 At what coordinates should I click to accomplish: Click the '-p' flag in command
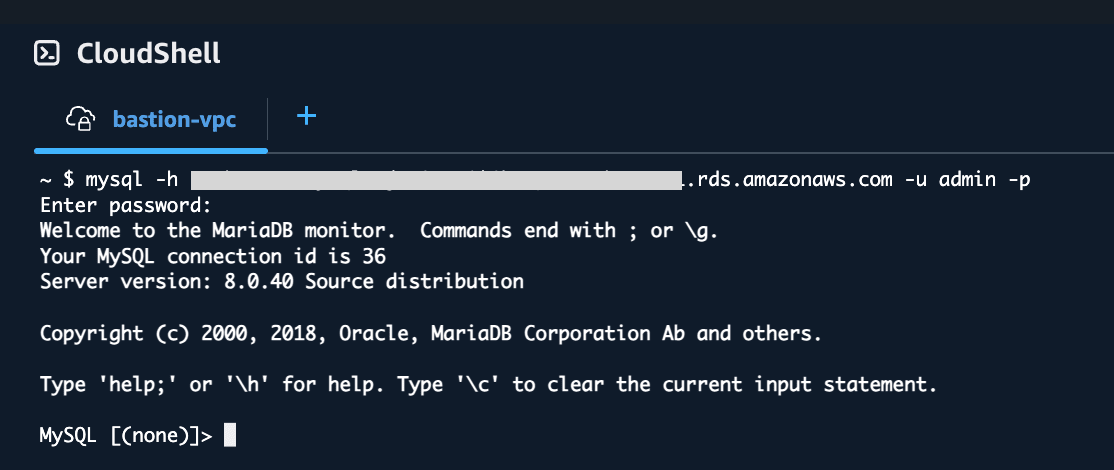tap(1019, 180)
